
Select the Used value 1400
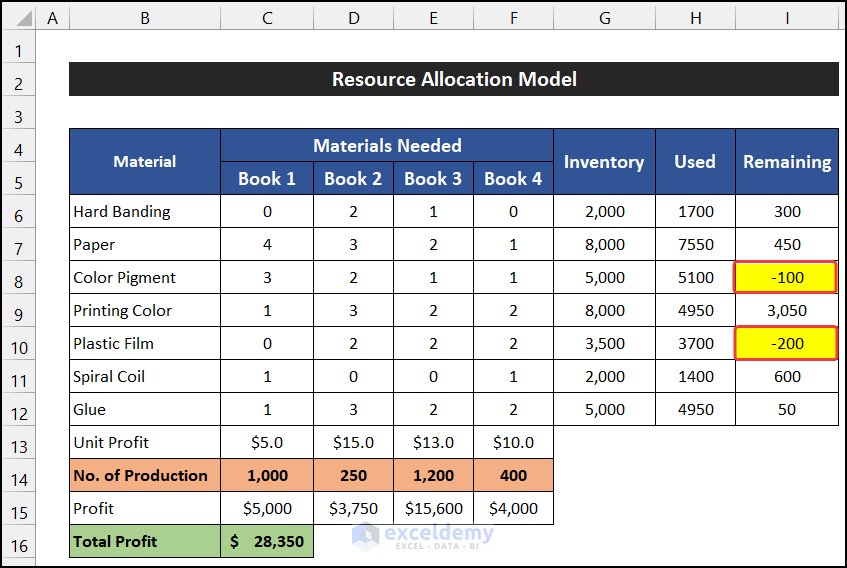695,376
